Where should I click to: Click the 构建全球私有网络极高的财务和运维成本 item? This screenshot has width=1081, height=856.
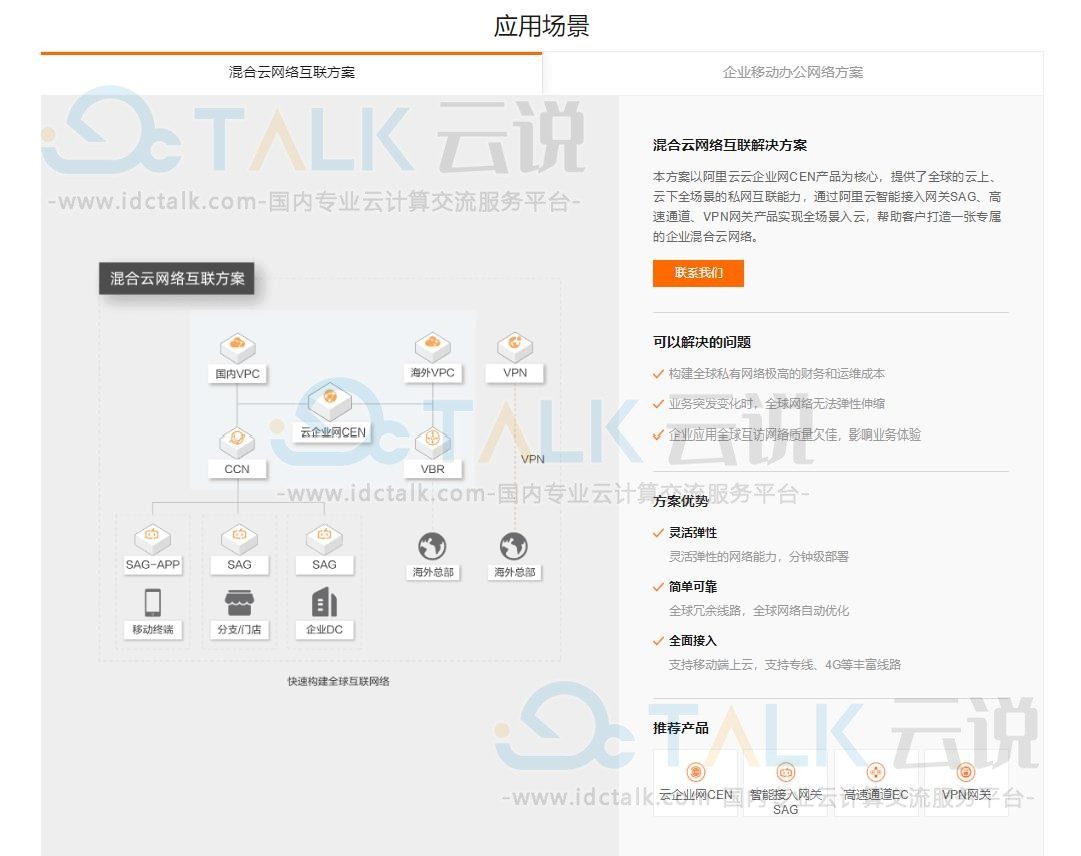point(776,374)
